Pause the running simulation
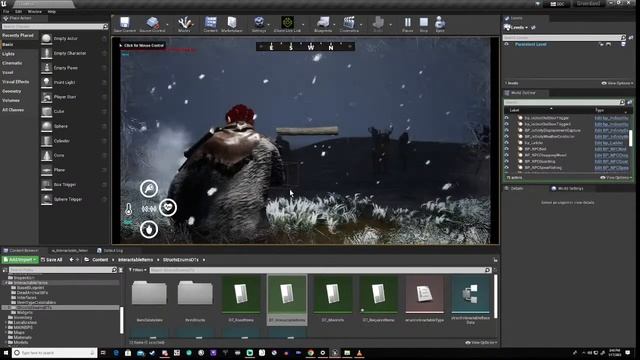The height and width of the screenshot is (360, 640). tap(407, 24)
